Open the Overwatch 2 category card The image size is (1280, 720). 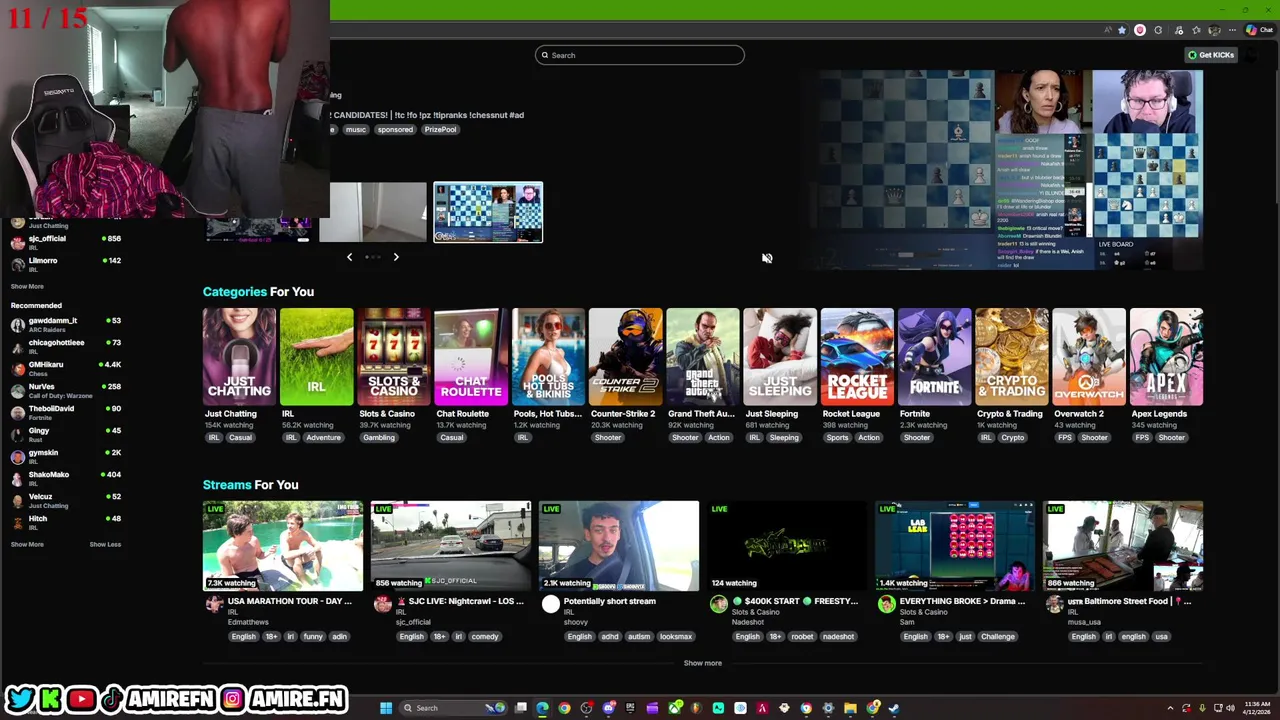point(1089,357)
